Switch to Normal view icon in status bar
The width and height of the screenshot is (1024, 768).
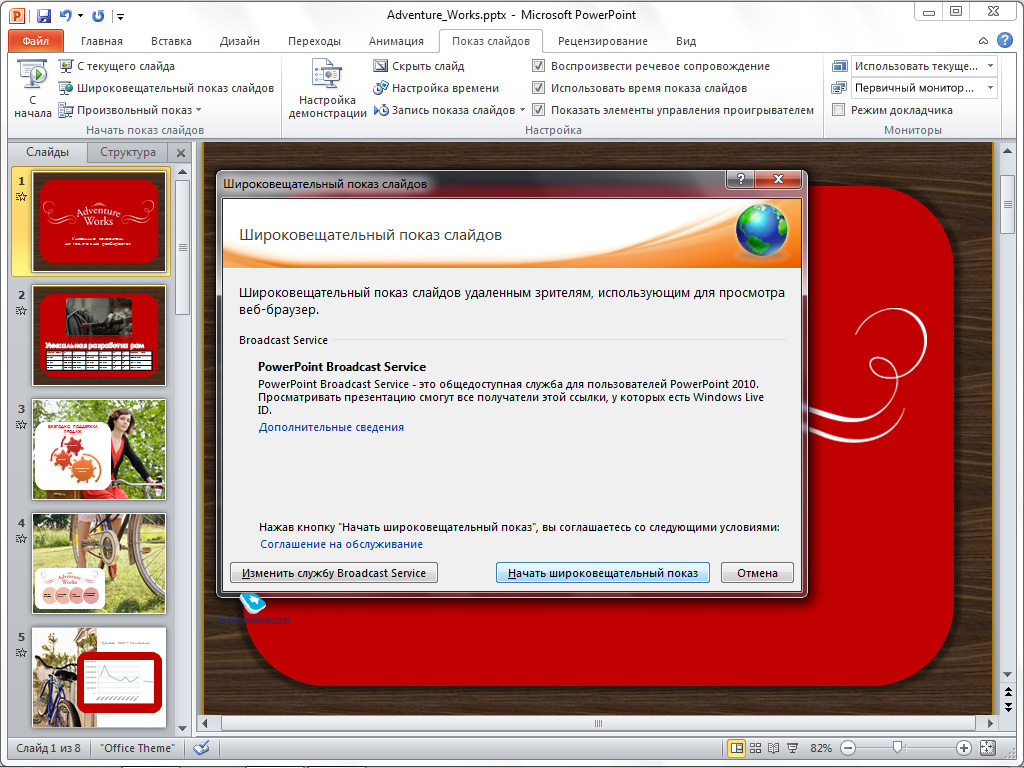[736, 748]
